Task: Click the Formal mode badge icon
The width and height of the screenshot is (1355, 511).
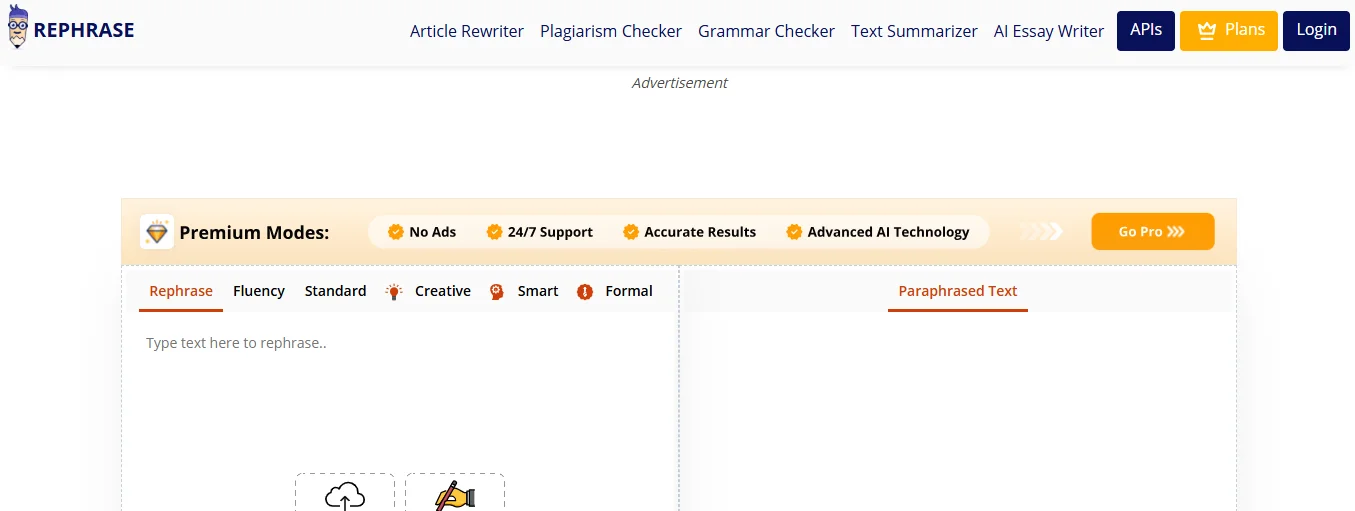Action: click(585, 292)
